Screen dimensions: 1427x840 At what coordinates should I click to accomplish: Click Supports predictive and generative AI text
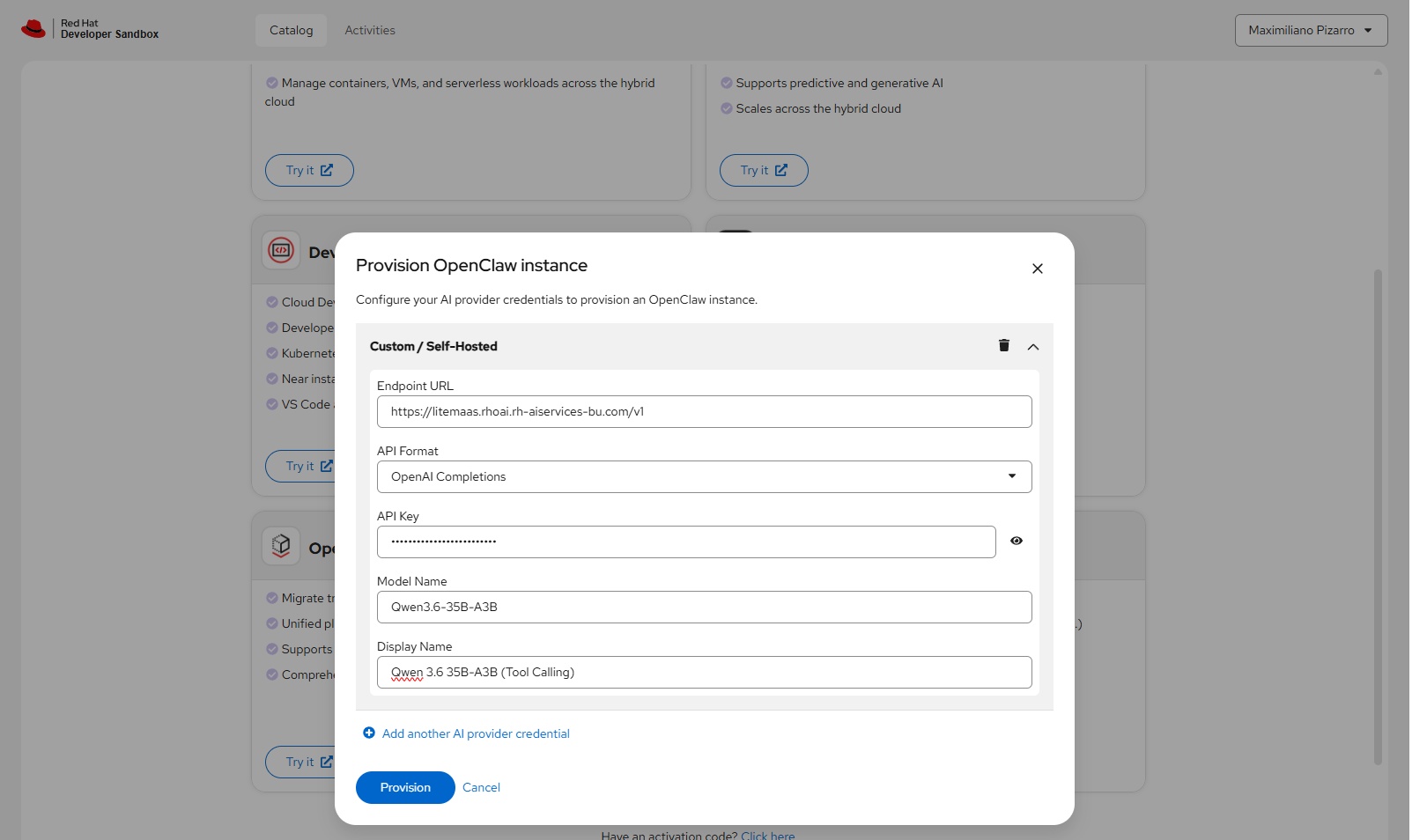[839, 83]
